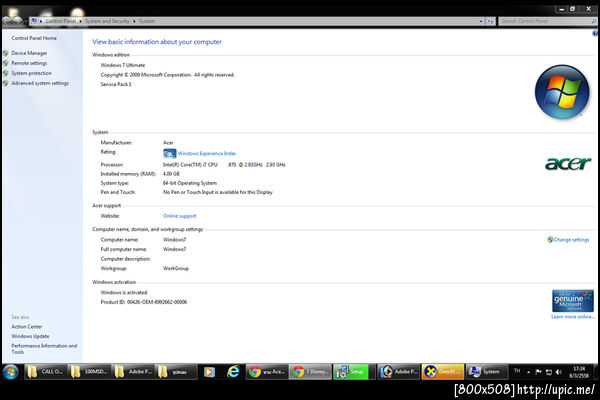This screenshot has width=600, height=400.
Task: Open Learn more online link
Action: coord(572,317)
